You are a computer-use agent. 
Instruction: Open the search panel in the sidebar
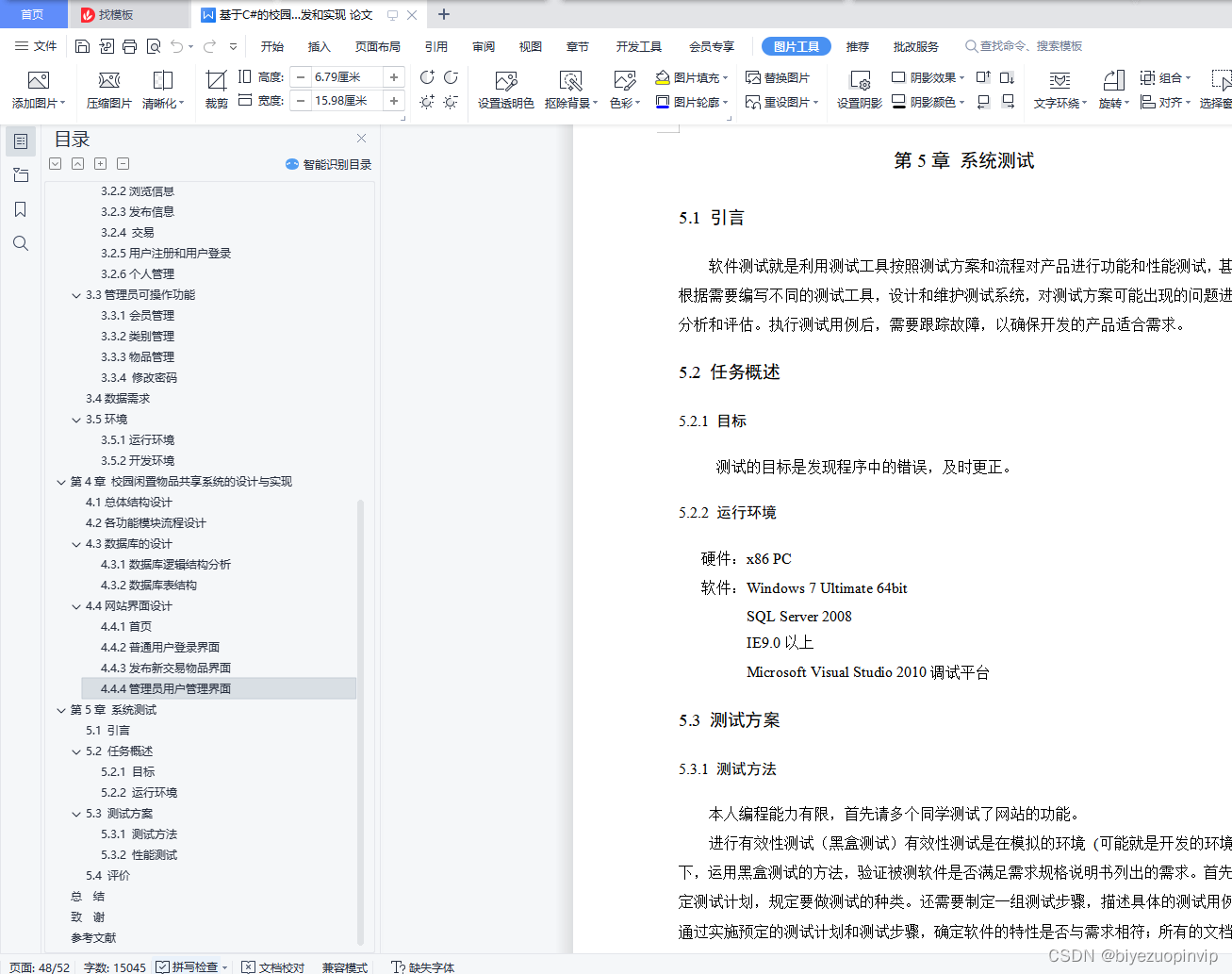coord(20,242)
